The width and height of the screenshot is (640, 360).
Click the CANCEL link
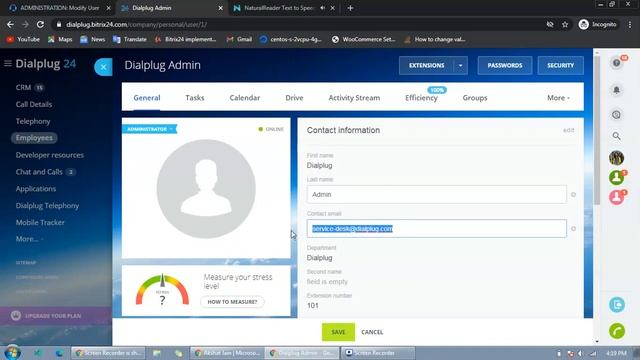point(372,332)
